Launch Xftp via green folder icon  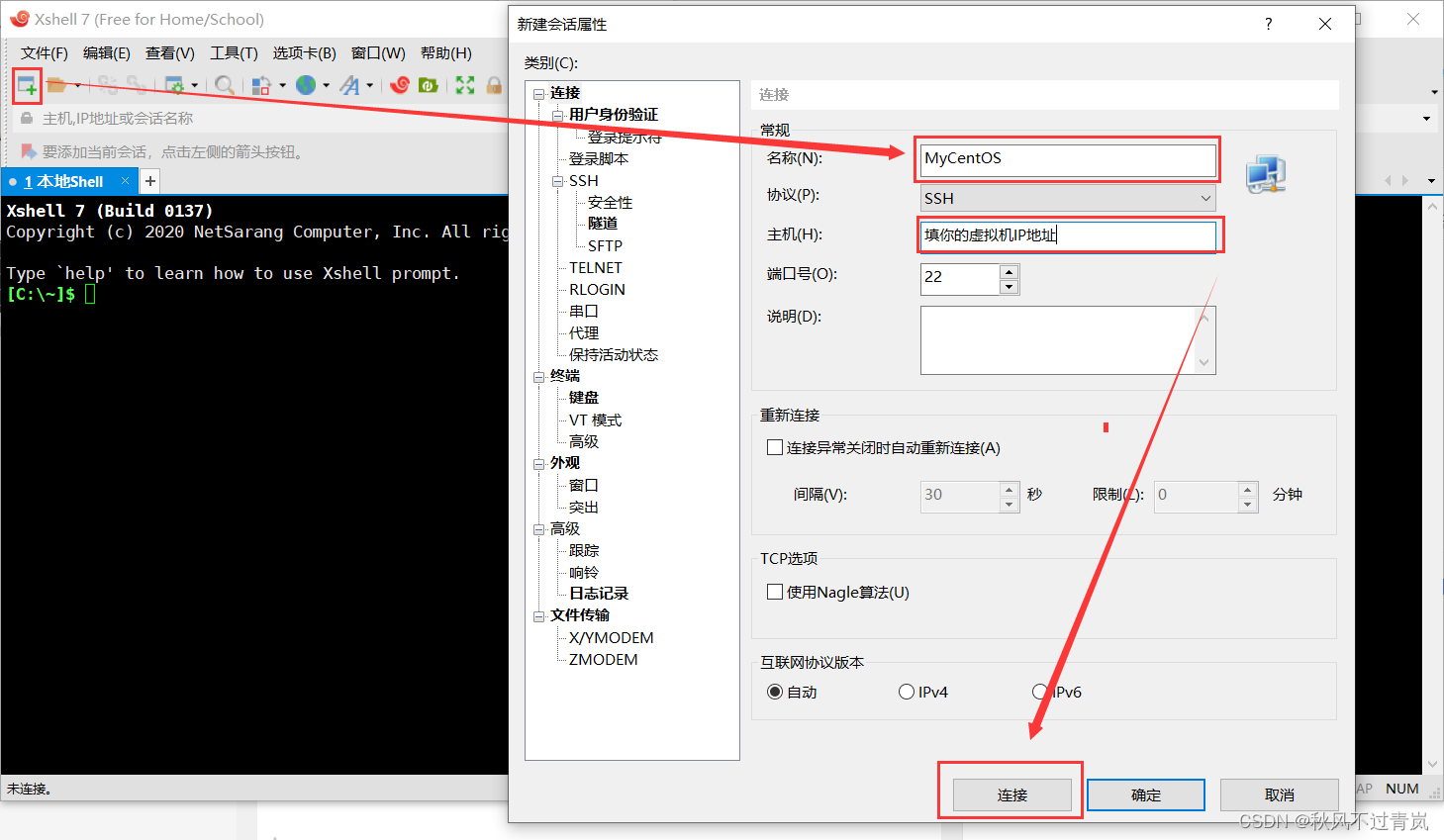tap(429, 85)
